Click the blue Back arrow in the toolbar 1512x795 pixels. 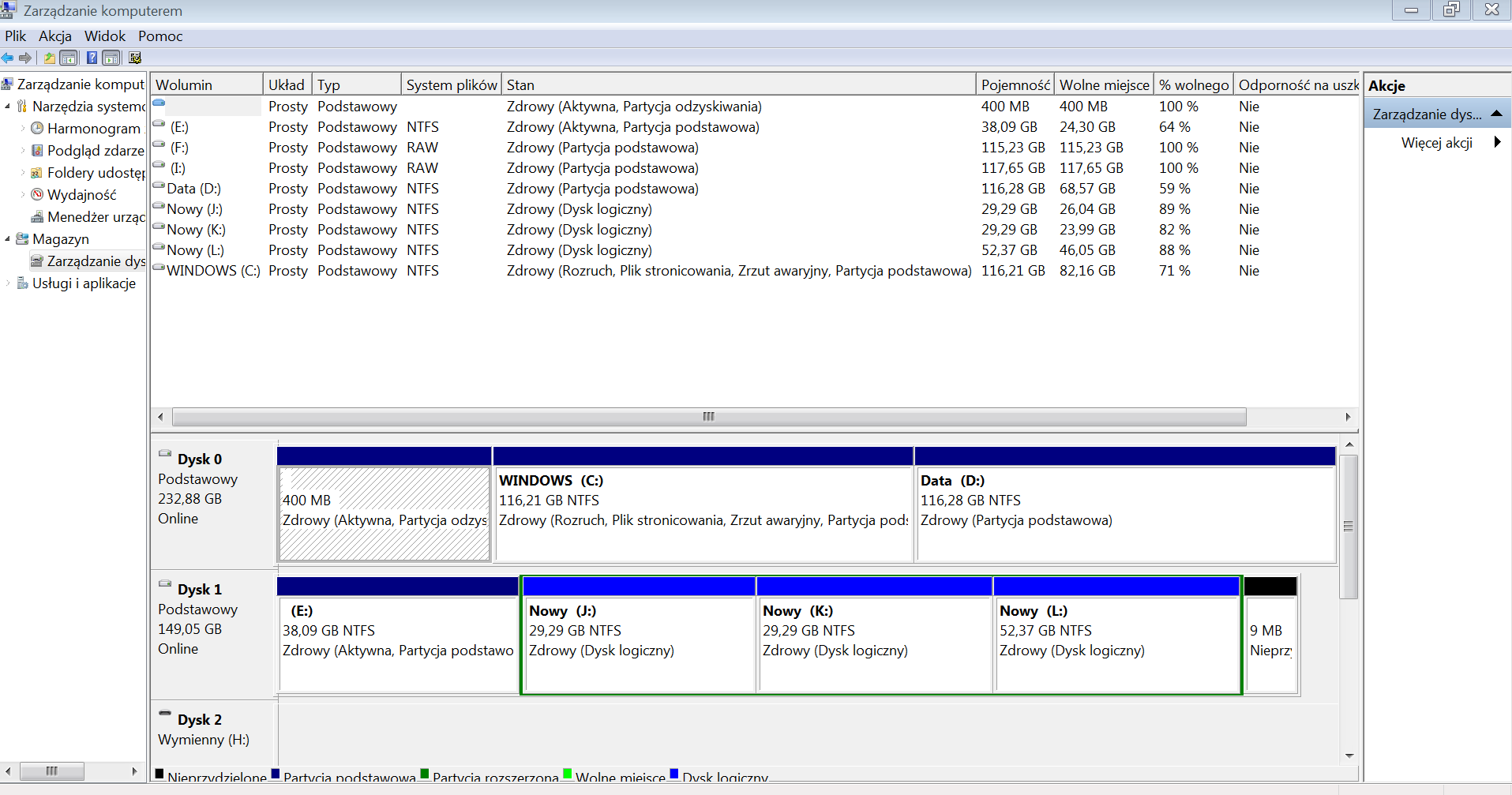click(x=8, y=58)
